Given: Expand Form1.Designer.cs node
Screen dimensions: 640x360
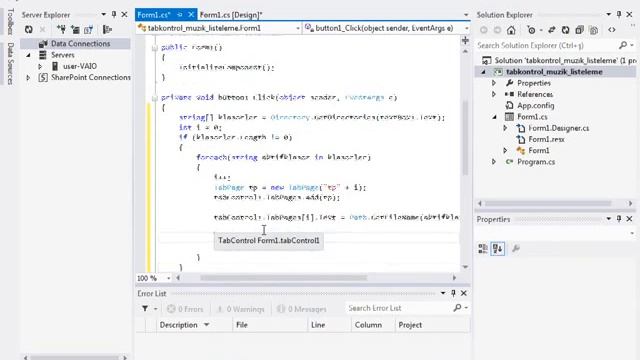Looking at the screenshot, I should point(505,128).
